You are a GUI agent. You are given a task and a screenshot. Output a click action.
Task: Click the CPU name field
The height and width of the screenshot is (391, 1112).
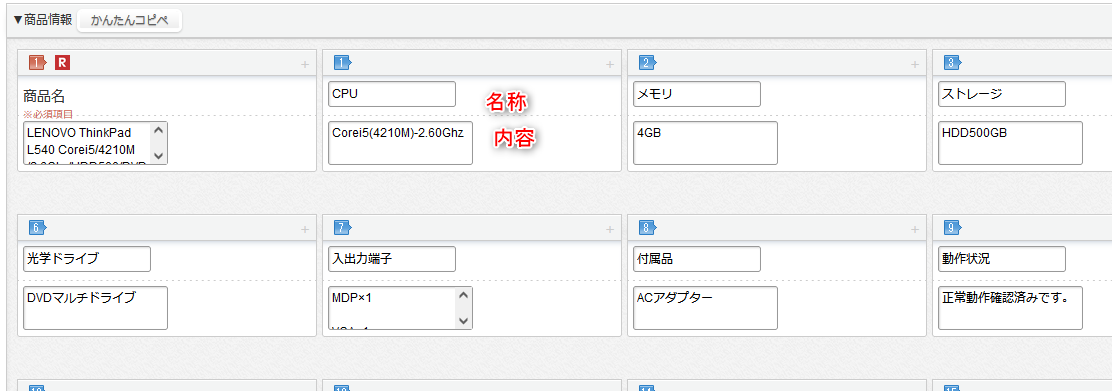(392, 94)
